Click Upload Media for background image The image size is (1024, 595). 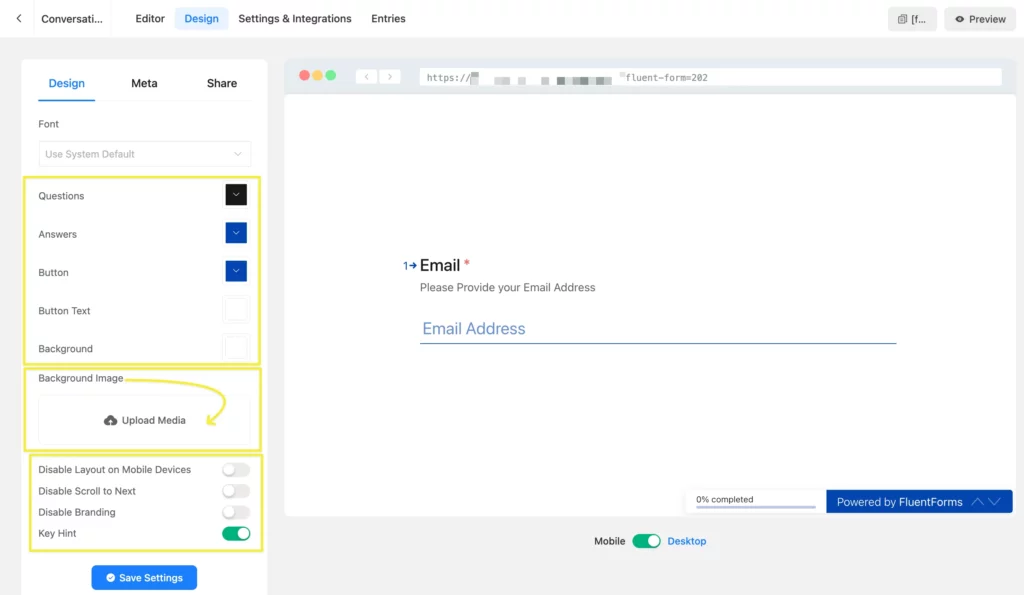(x=144, y=421)
